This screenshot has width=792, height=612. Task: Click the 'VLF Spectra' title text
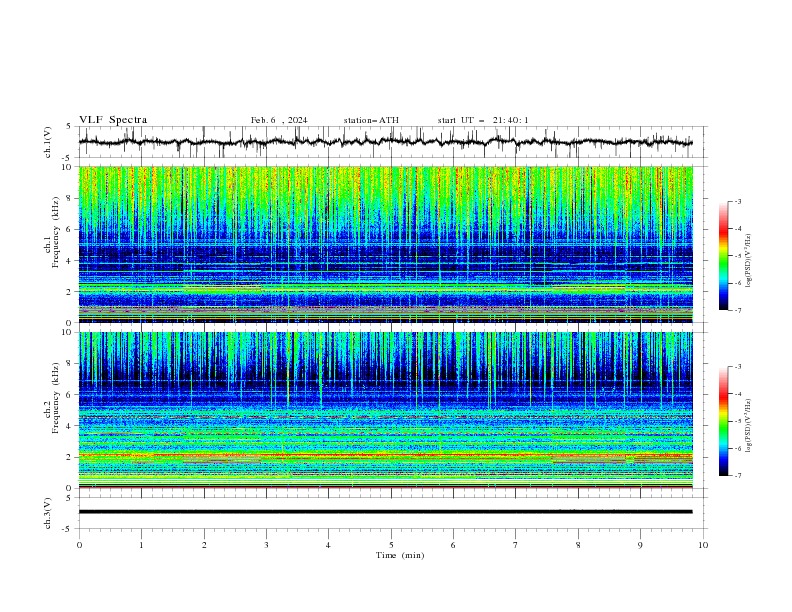click(x=113, y=120)
